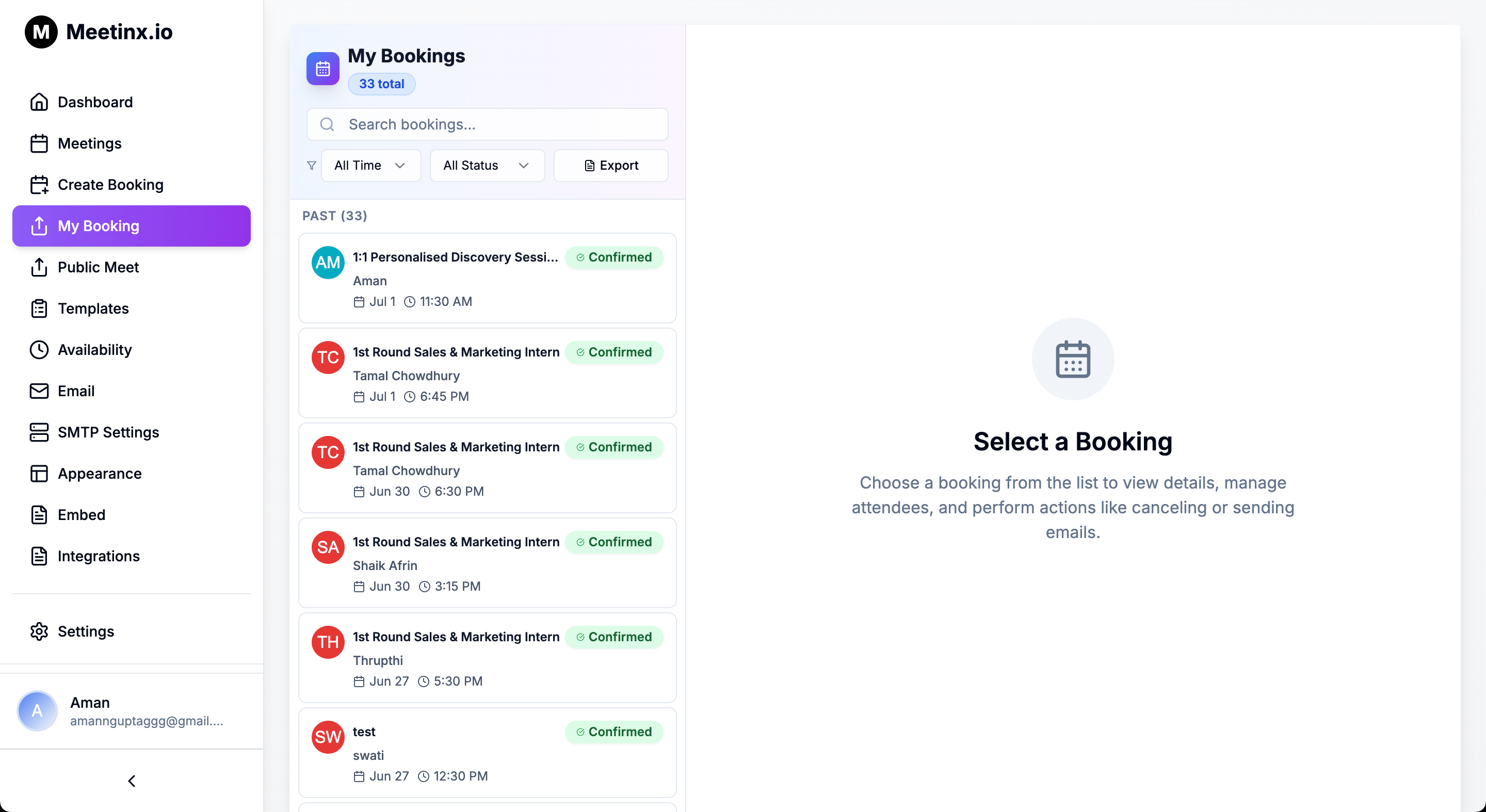Screen dimensions: 1486x812
Task: Click the Meetinx.io logo icon
Action: 41,31
